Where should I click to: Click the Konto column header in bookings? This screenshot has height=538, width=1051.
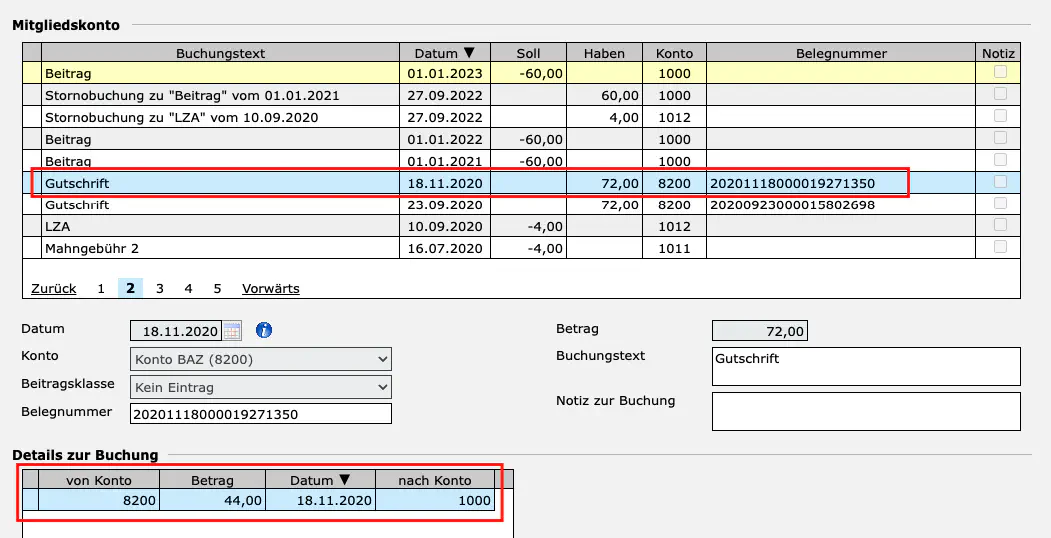tap(674, 54)
